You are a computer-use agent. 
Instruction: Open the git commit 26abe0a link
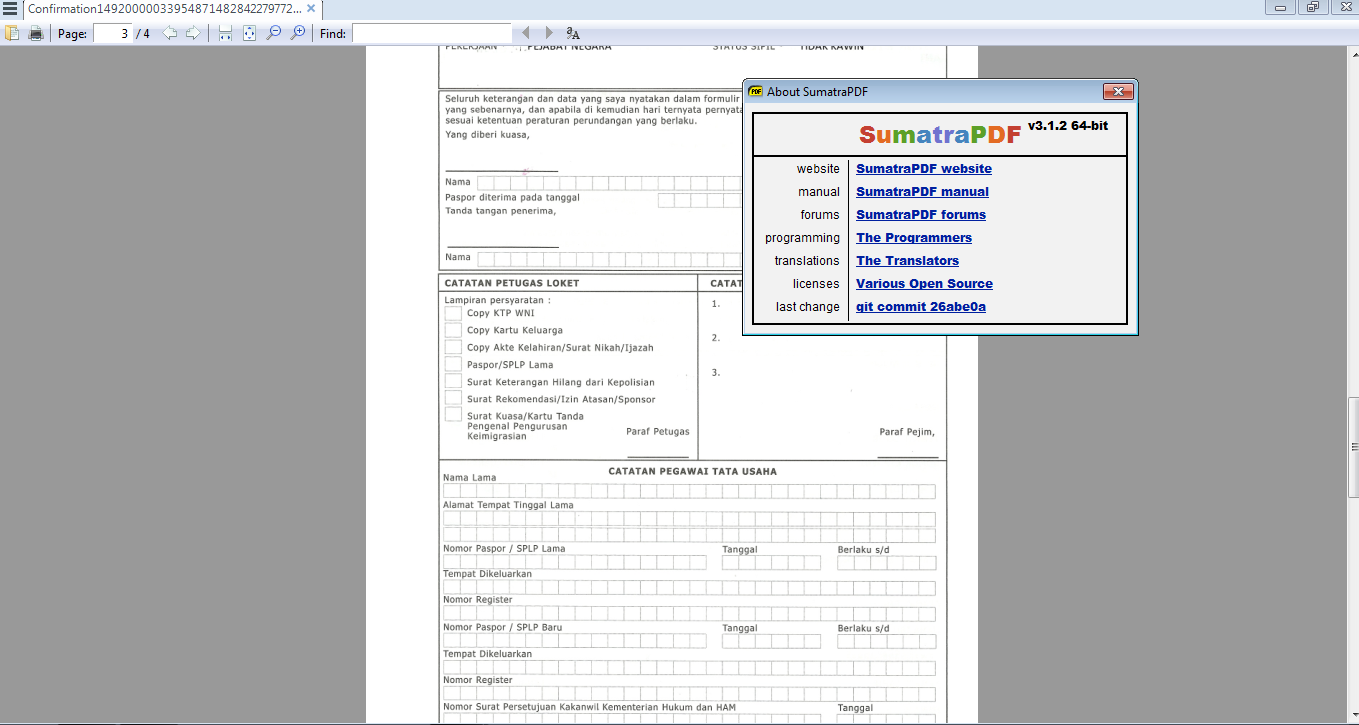tap(920, 307)
